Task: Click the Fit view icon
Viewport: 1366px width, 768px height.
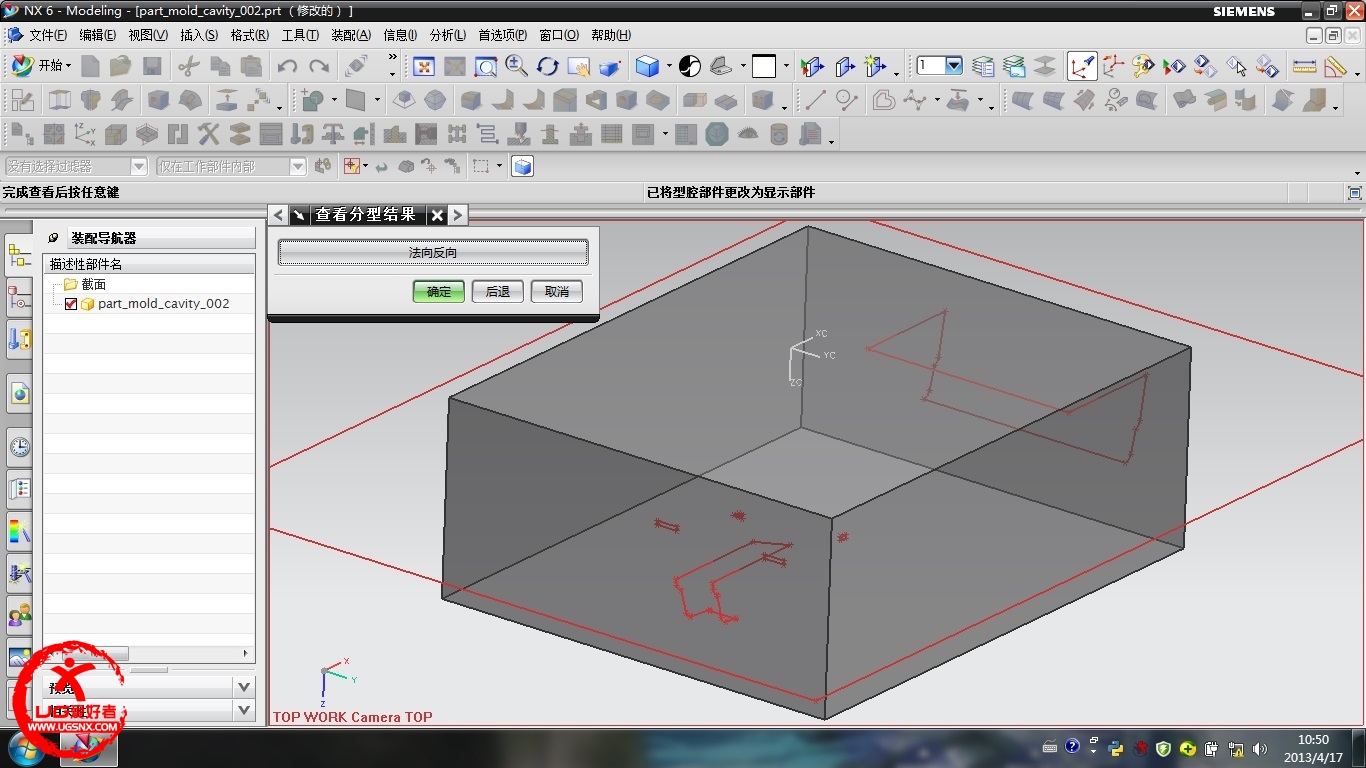Action: point(424,66)
